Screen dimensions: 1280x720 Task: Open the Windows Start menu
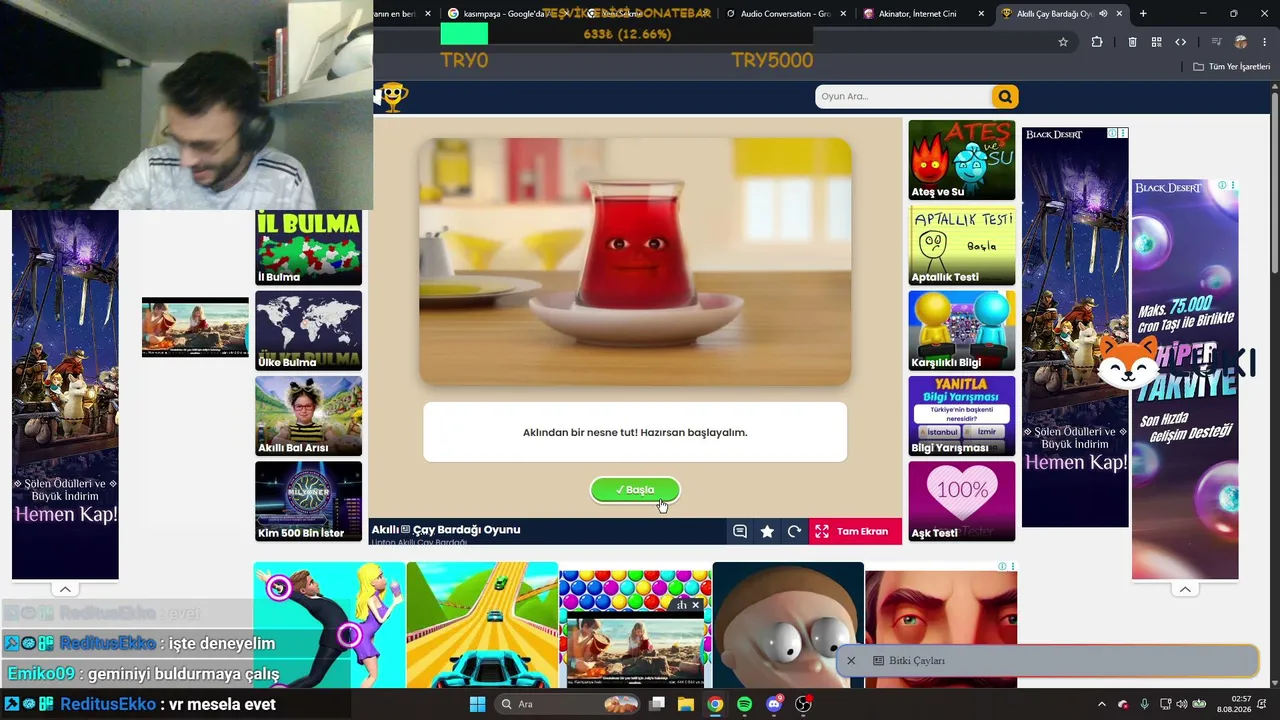[x=477, y=704]
